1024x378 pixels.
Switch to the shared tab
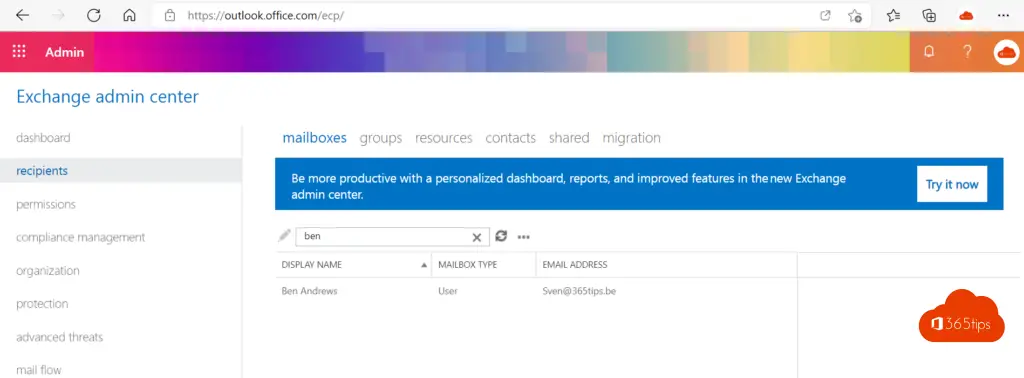569,138
